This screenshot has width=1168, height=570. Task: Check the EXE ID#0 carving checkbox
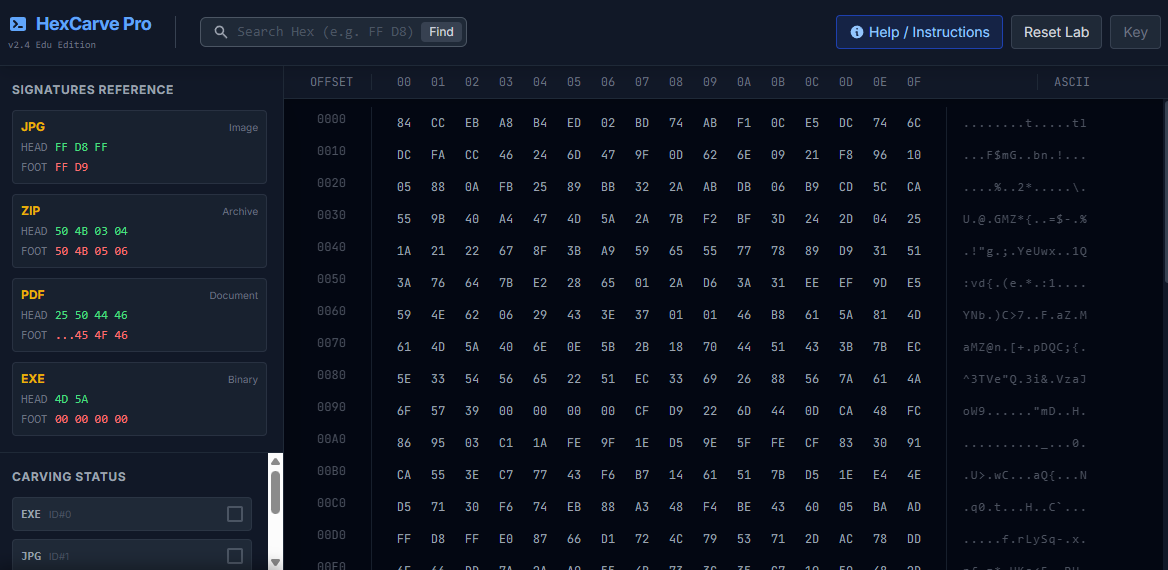(x=235, y=514)
